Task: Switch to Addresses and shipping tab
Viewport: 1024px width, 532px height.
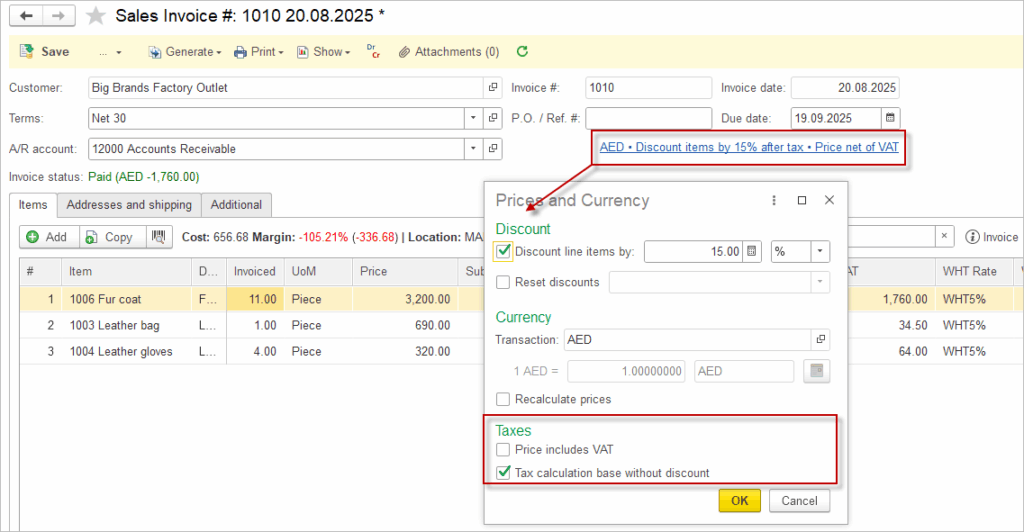Action: coord(129,205)
